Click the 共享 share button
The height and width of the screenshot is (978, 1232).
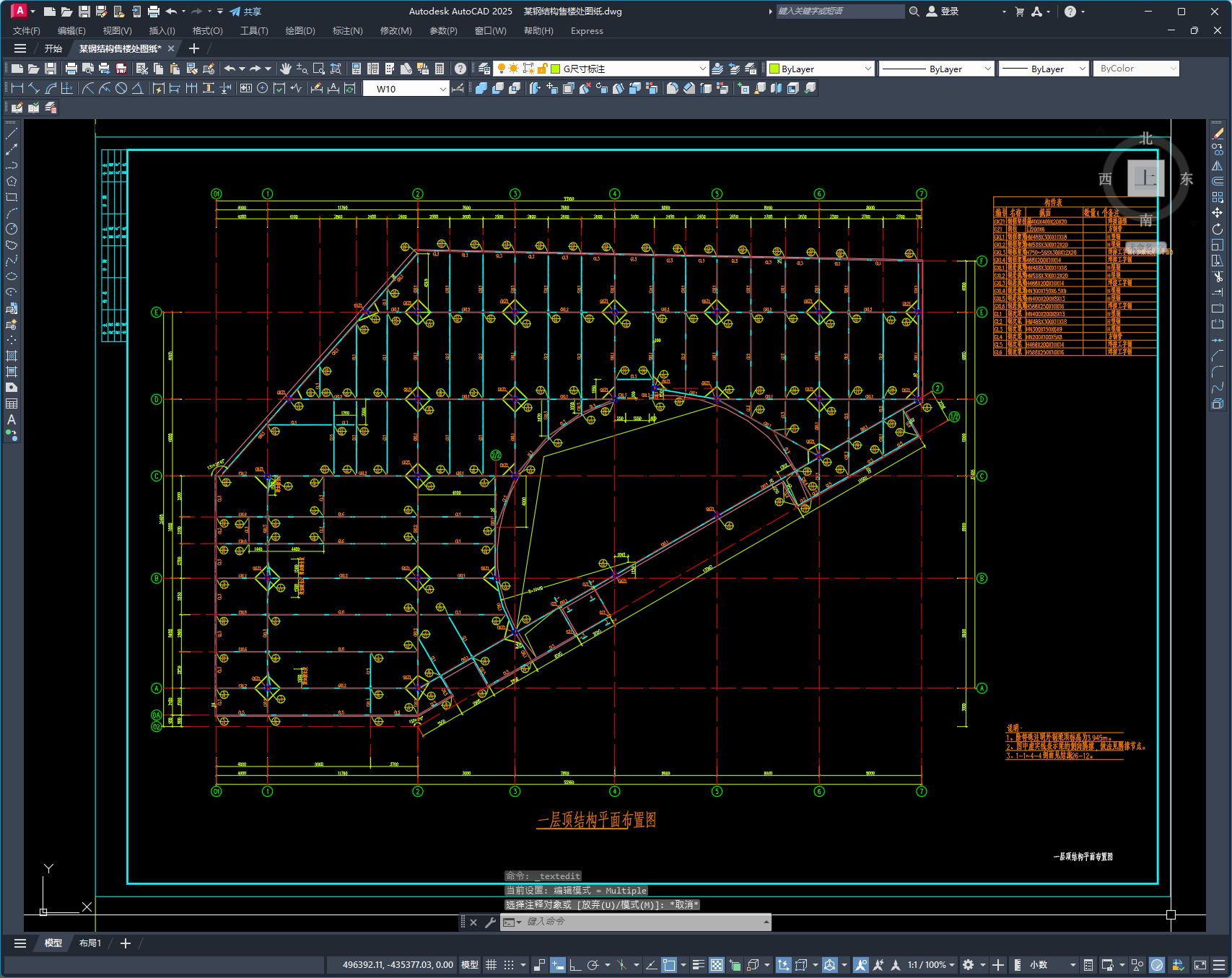pyautogui.click(x=245, y=12)
